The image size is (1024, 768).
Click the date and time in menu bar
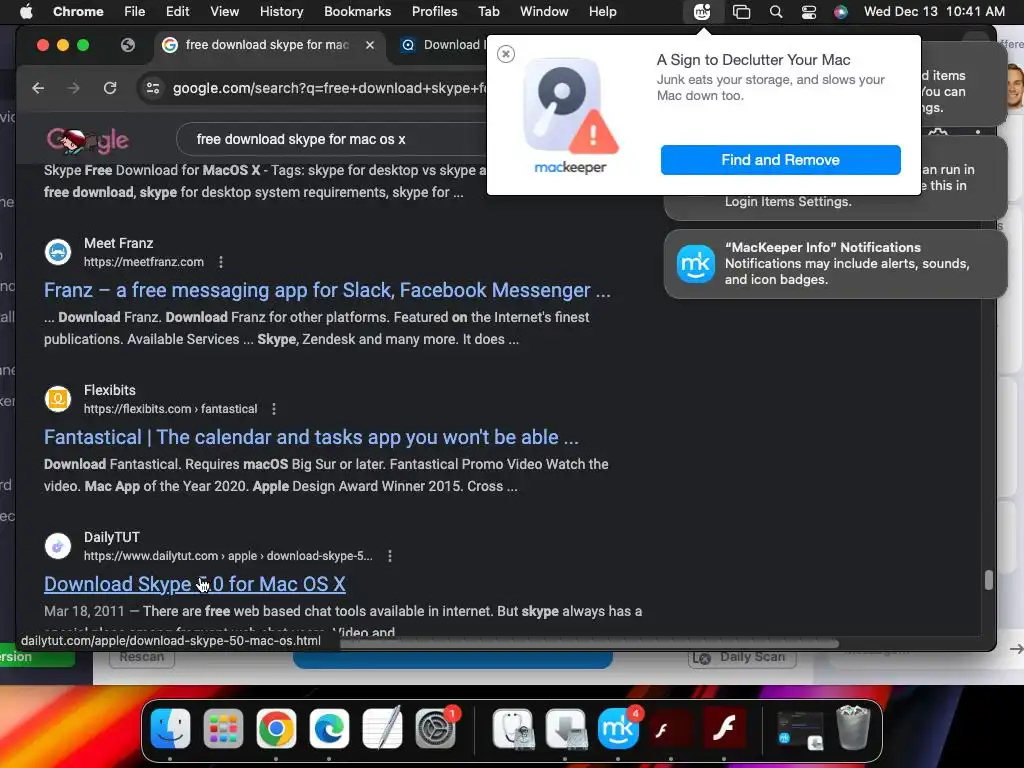point(934,11)
